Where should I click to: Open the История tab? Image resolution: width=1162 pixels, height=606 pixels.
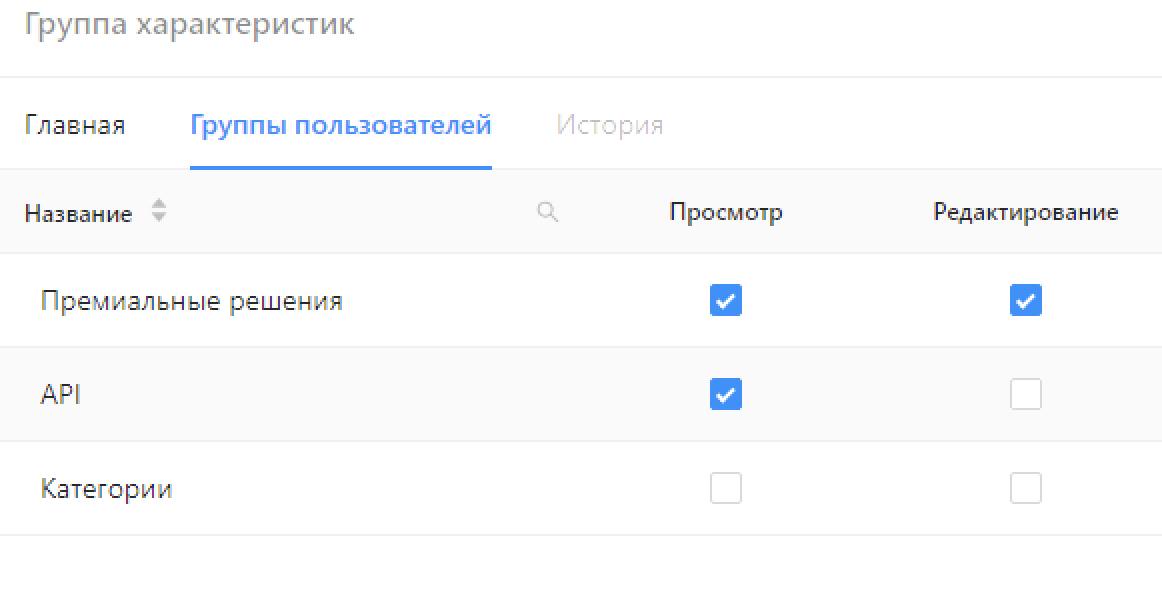tap(609, 126)
